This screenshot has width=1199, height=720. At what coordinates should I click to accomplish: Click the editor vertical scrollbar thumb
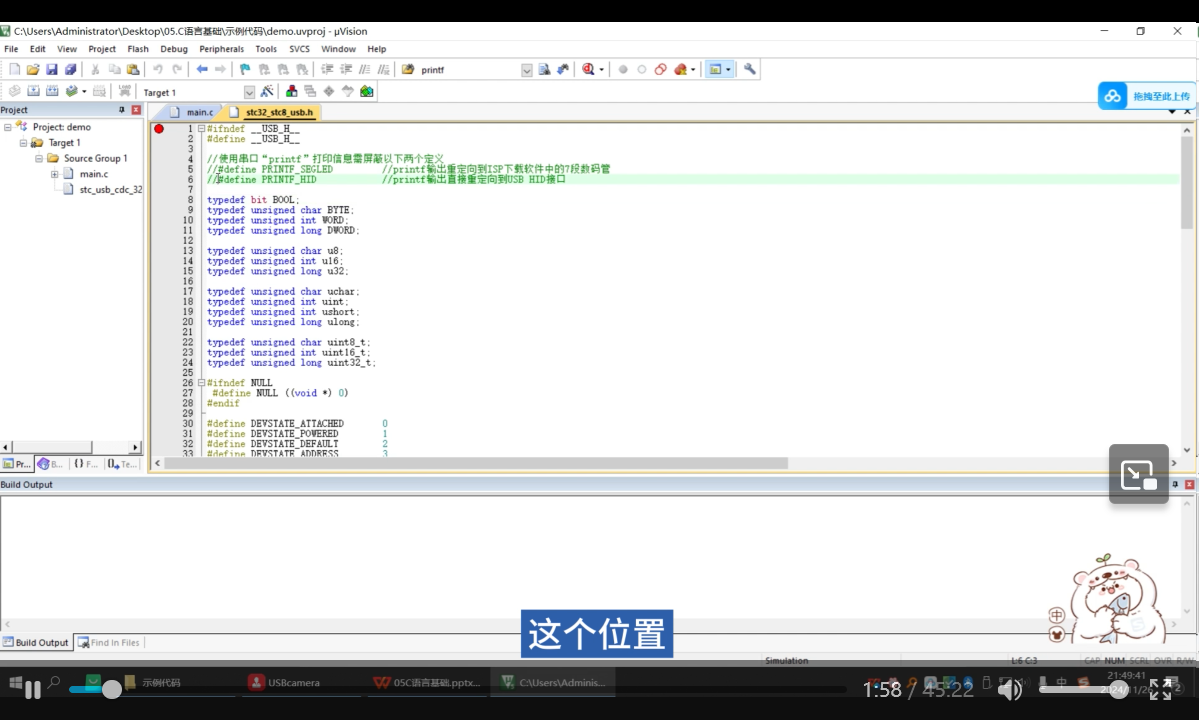coord(1187,183)
